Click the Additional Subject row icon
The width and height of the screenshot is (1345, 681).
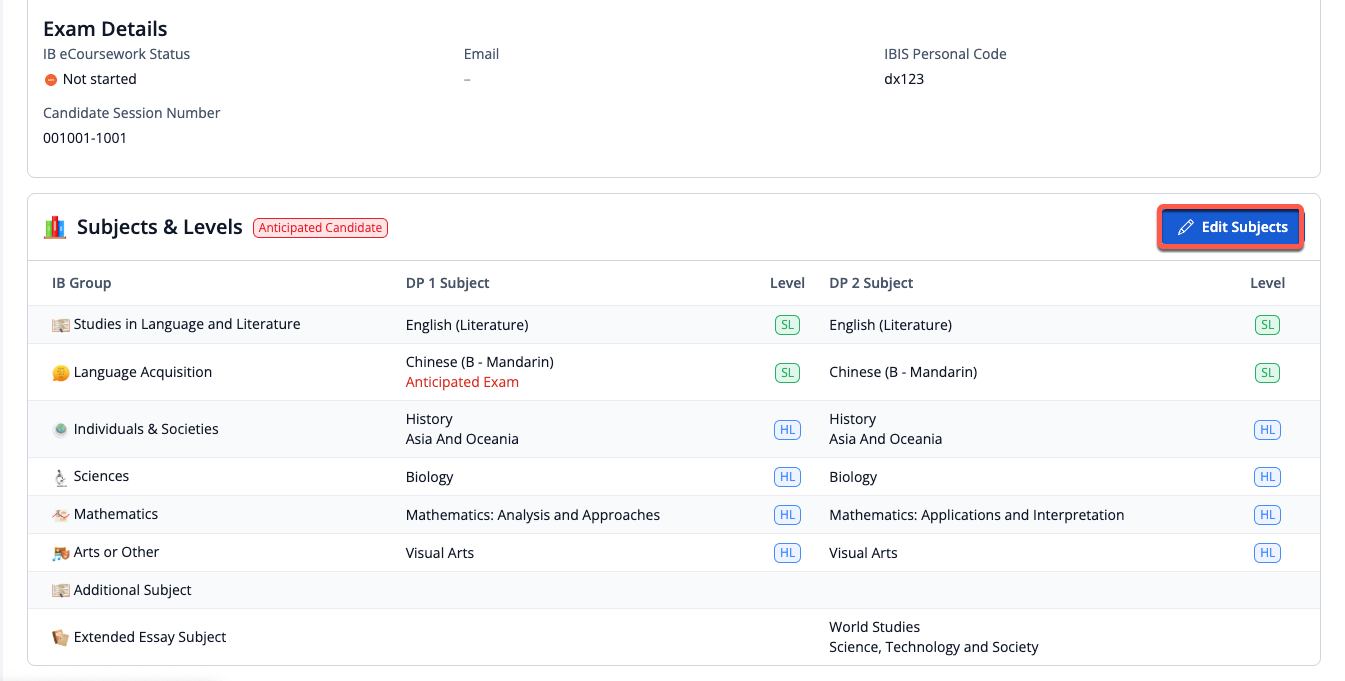pyautogui.click(x=61, y=591)
